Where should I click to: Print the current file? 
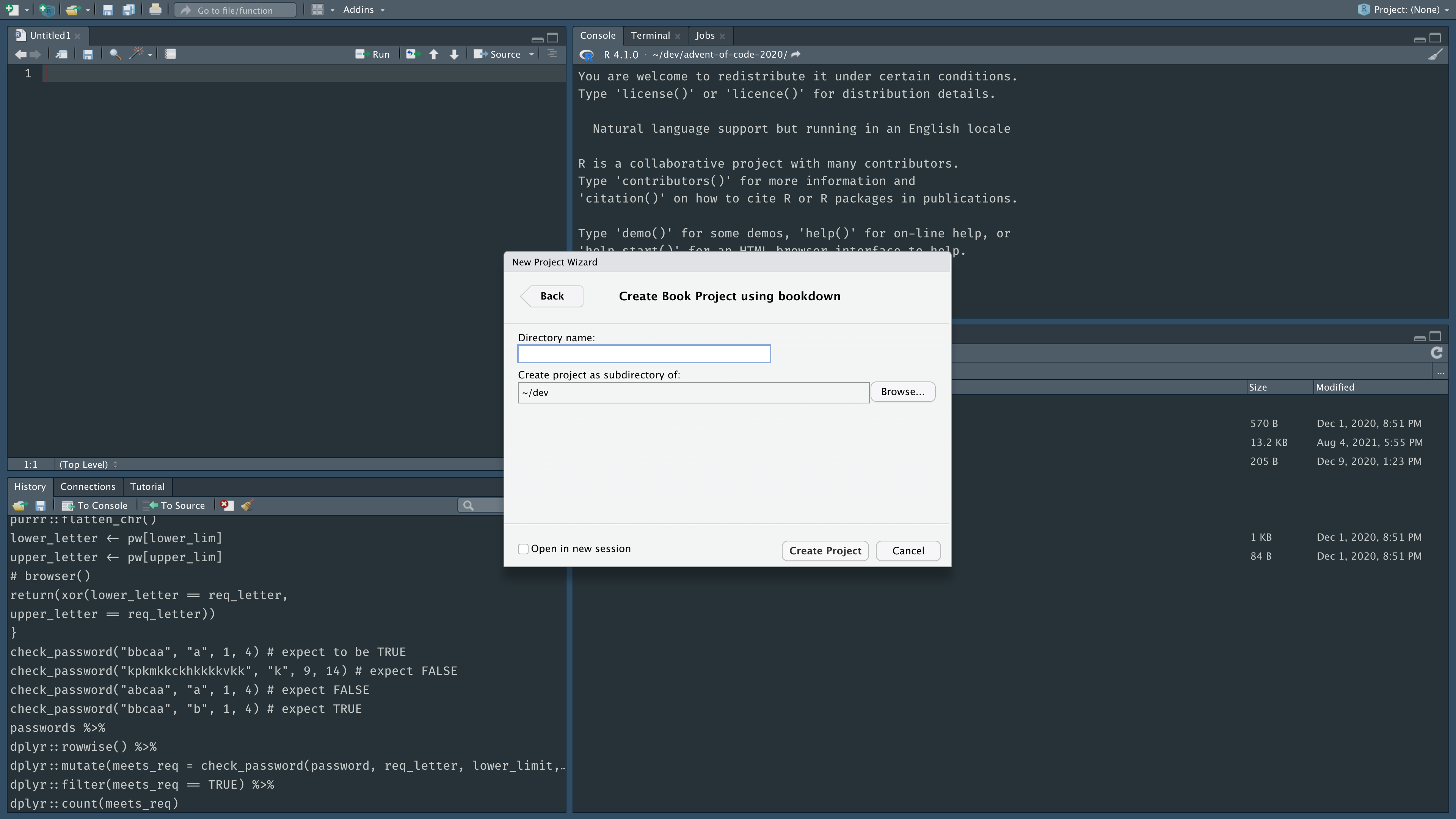coord(155,9)
